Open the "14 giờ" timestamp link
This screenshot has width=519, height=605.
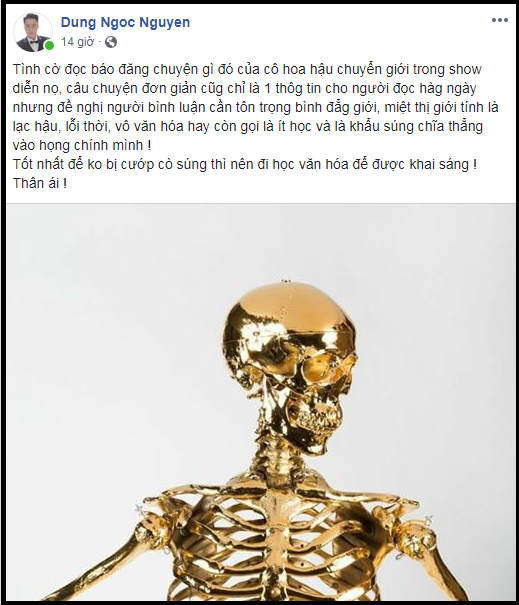77,42
